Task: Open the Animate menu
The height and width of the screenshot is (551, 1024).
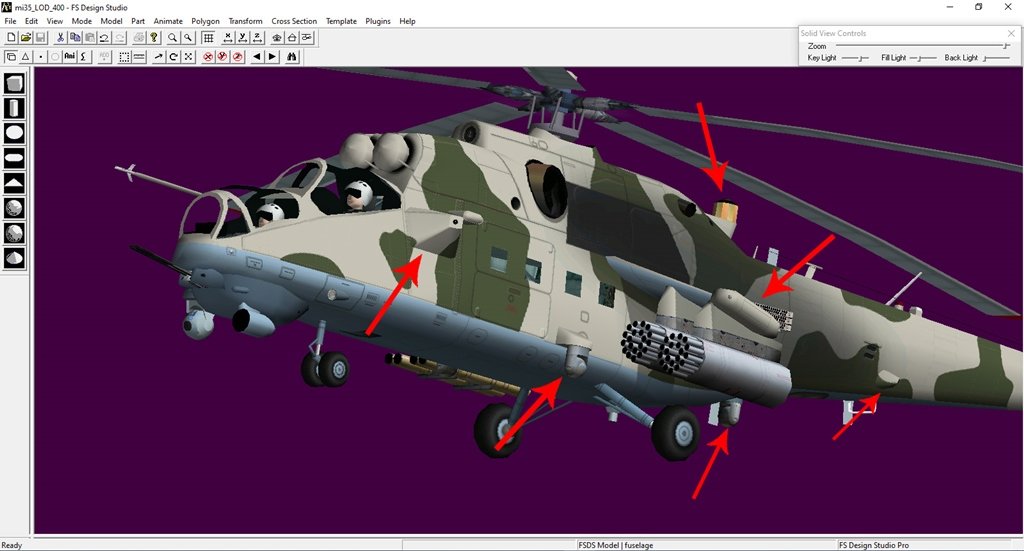Action: [x=168, y=21]
